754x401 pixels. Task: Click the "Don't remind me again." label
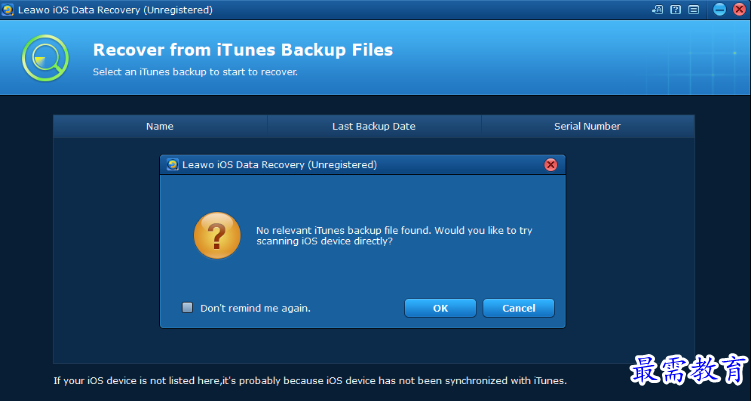pos(255,308)
